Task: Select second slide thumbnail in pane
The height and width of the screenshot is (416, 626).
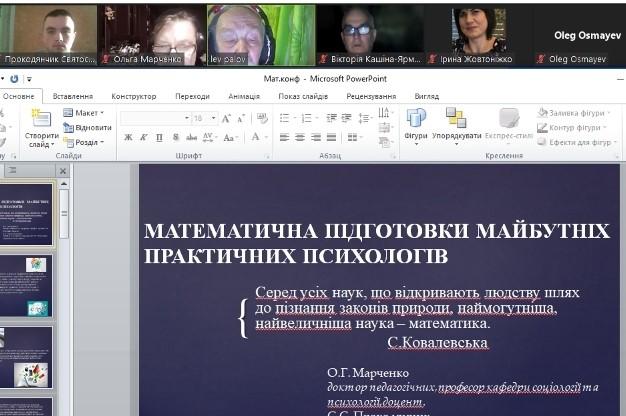Action: (x=26, y=286)
